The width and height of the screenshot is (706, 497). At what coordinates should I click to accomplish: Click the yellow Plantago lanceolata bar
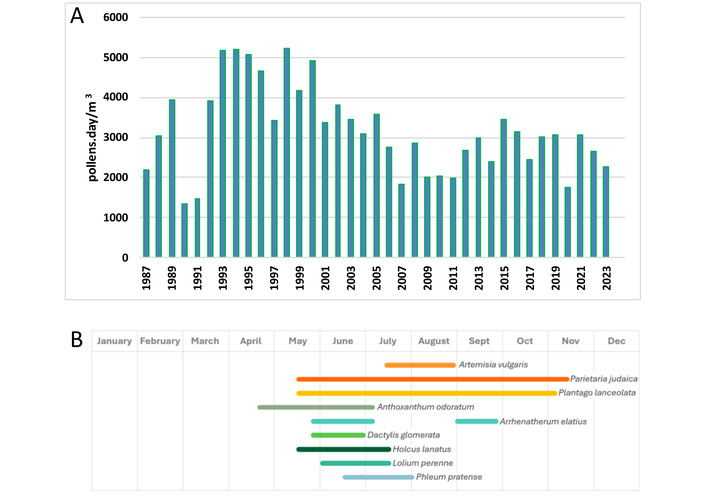426,393
